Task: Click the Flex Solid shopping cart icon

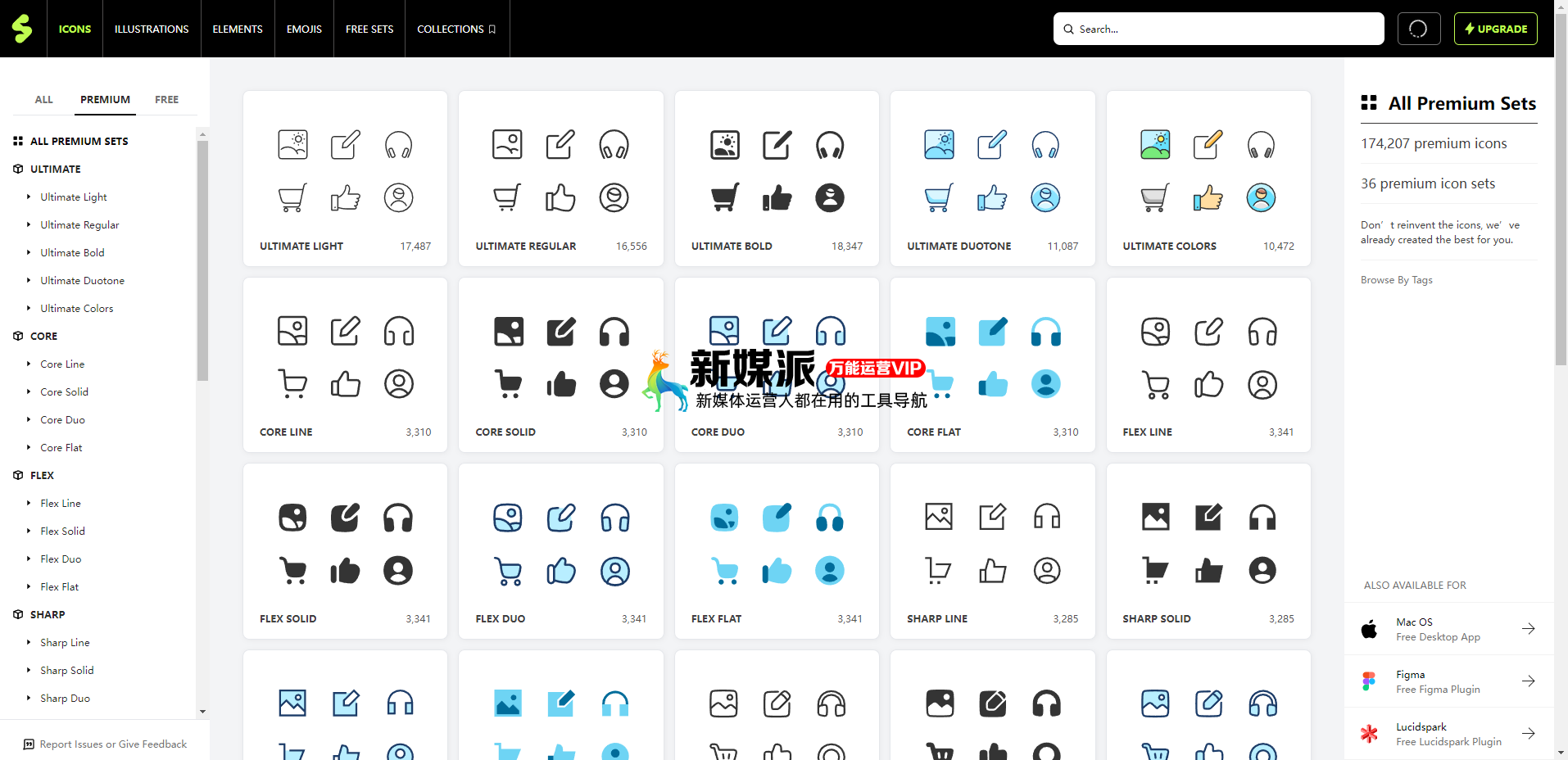Action: [292, 570]
